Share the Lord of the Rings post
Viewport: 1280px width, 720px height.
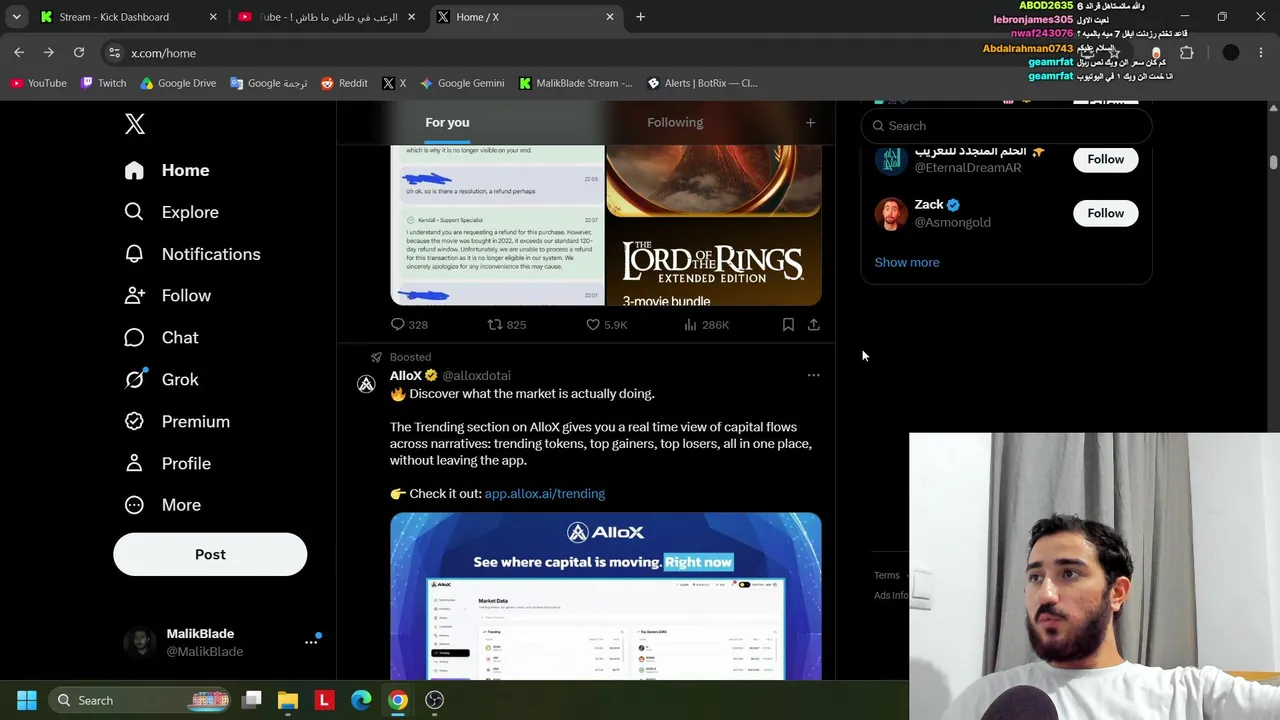point(814,325)
